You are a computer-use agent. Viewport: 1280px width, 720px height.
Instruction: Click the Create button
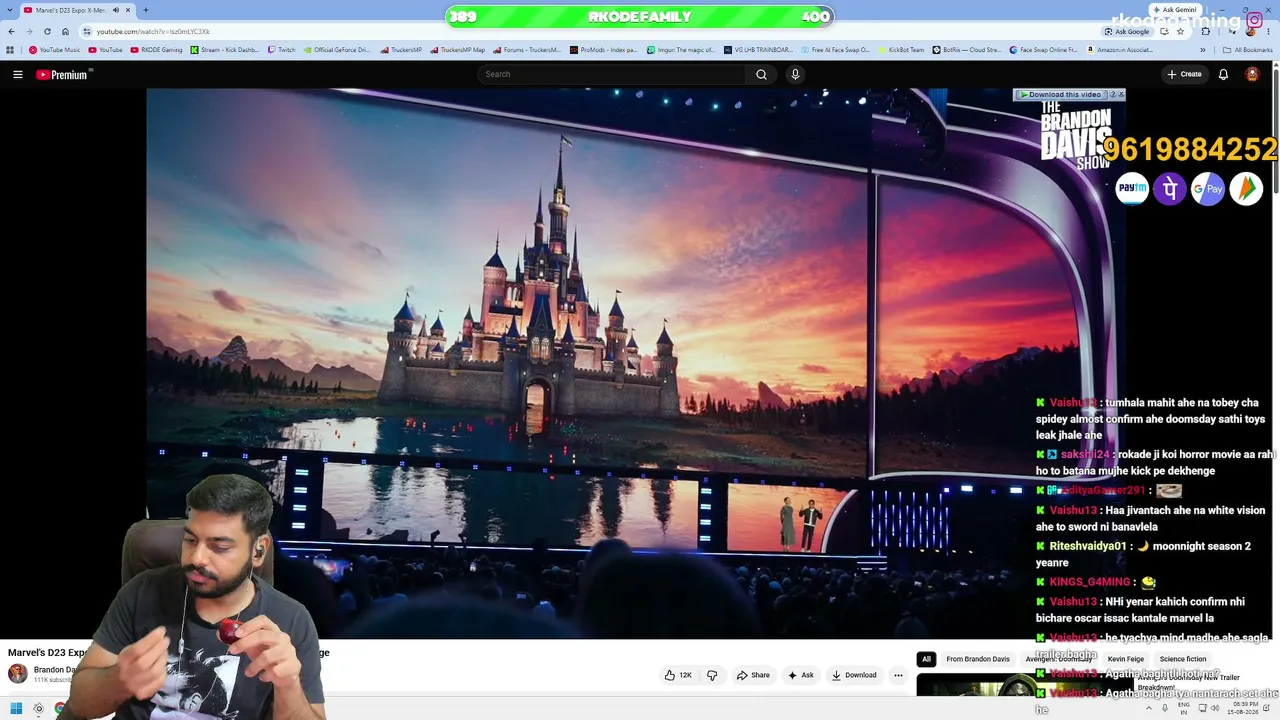pos(1184,74)
